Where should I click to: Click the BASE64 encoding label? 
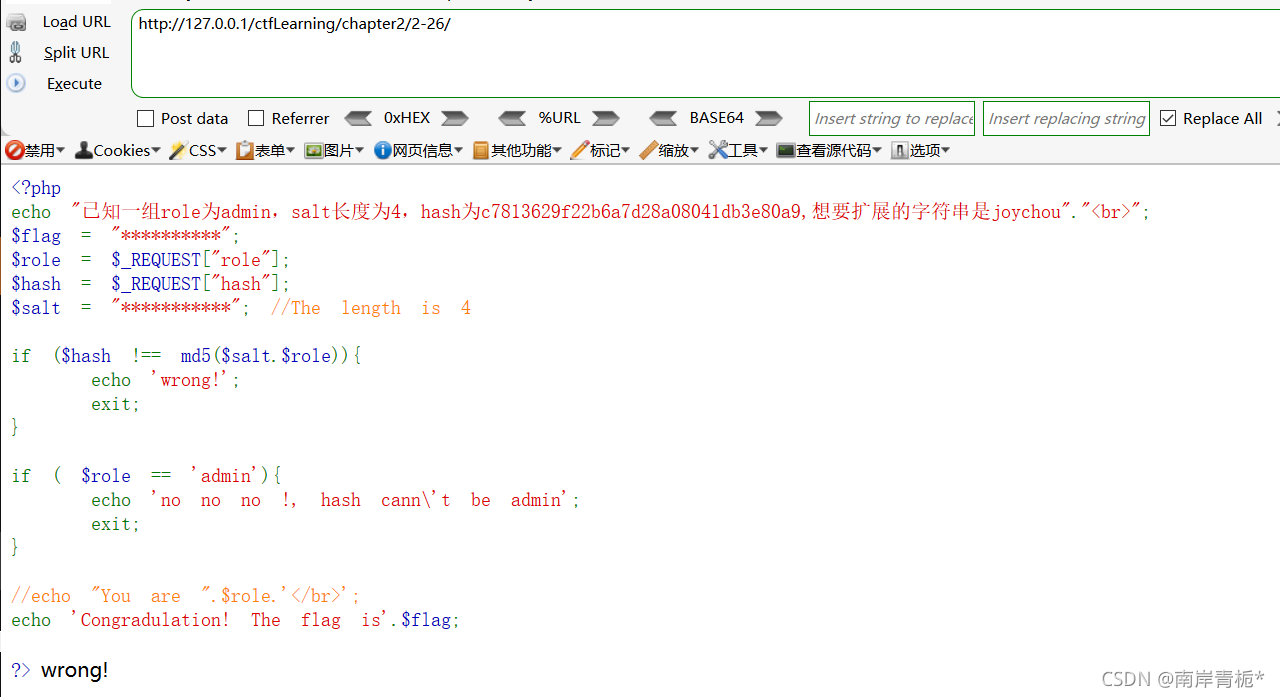click(x=717, y=118)
